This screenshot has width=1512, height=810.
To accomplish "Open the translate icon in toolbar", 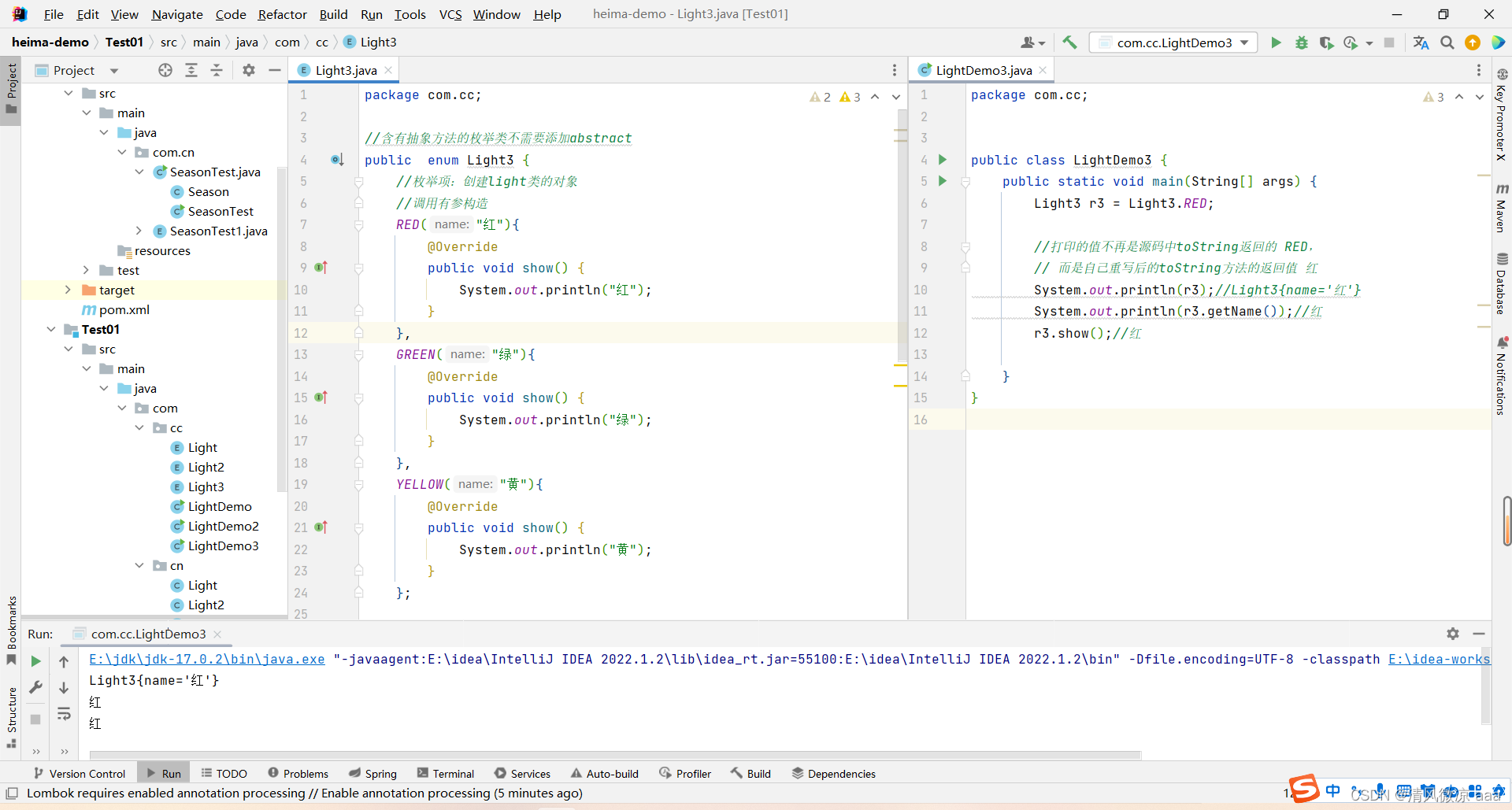I will point(1421,43).
